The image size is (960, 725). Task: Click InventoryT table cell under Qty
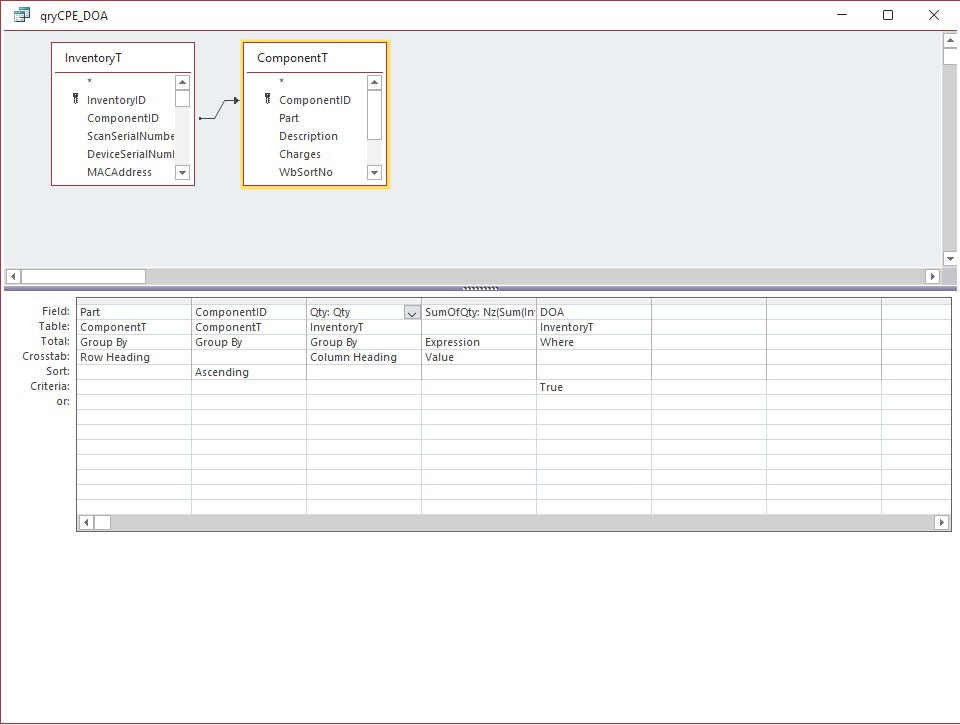pyautogui.click(x=364, y=328)
